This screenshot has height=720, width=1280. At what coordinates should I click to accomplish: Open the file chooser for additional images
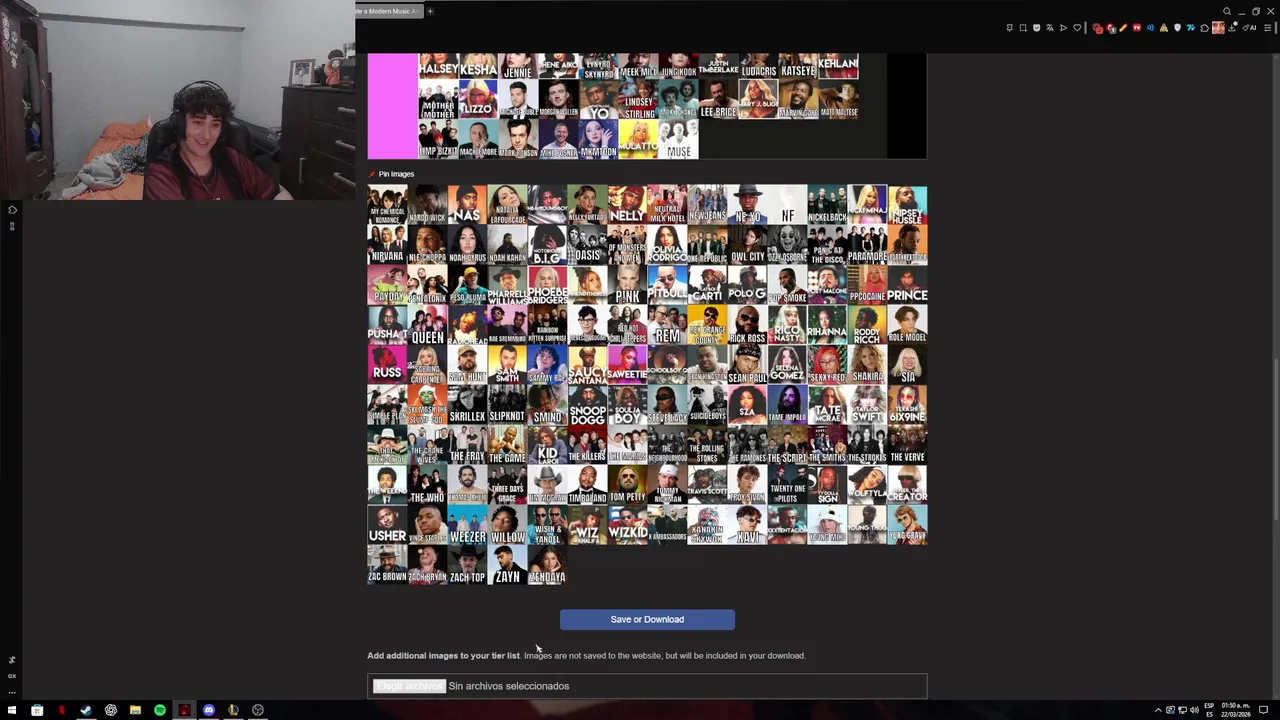click(x=409, y=686)
